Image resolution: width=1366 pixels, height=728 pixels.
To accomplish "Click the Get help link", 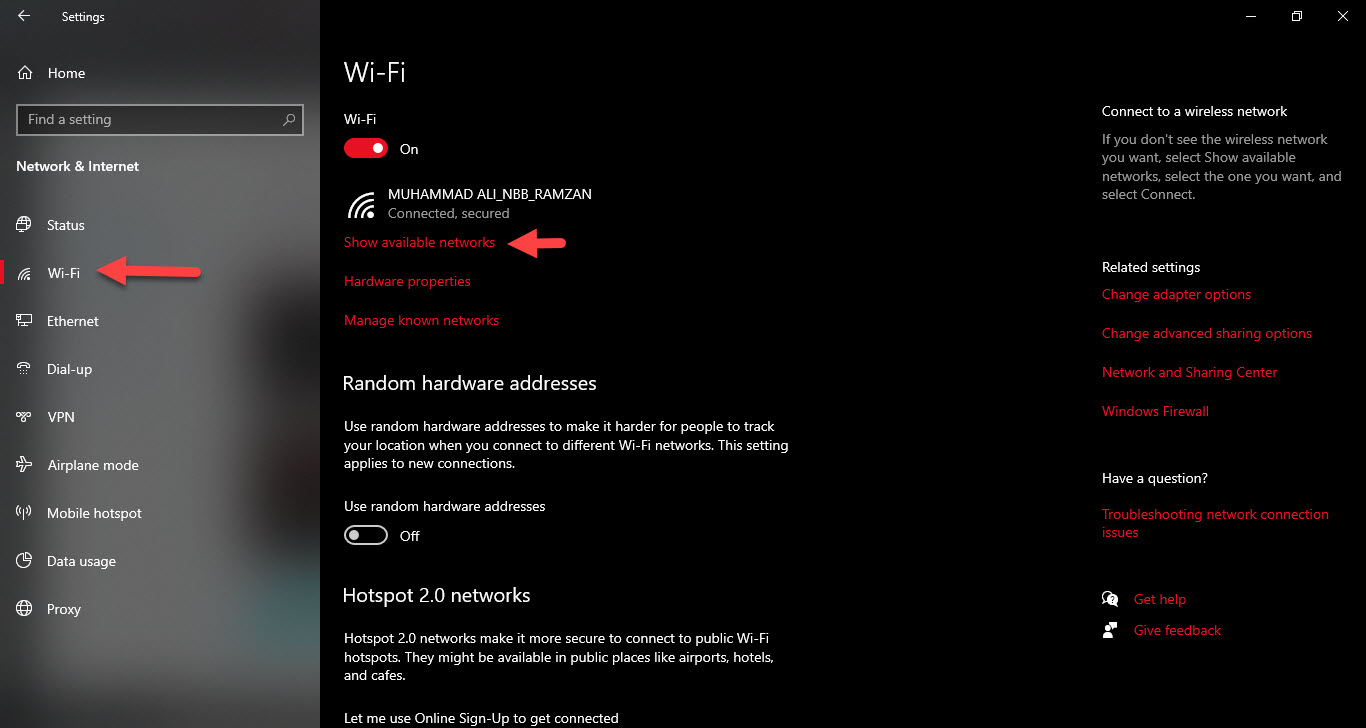I will (1159, 600).
